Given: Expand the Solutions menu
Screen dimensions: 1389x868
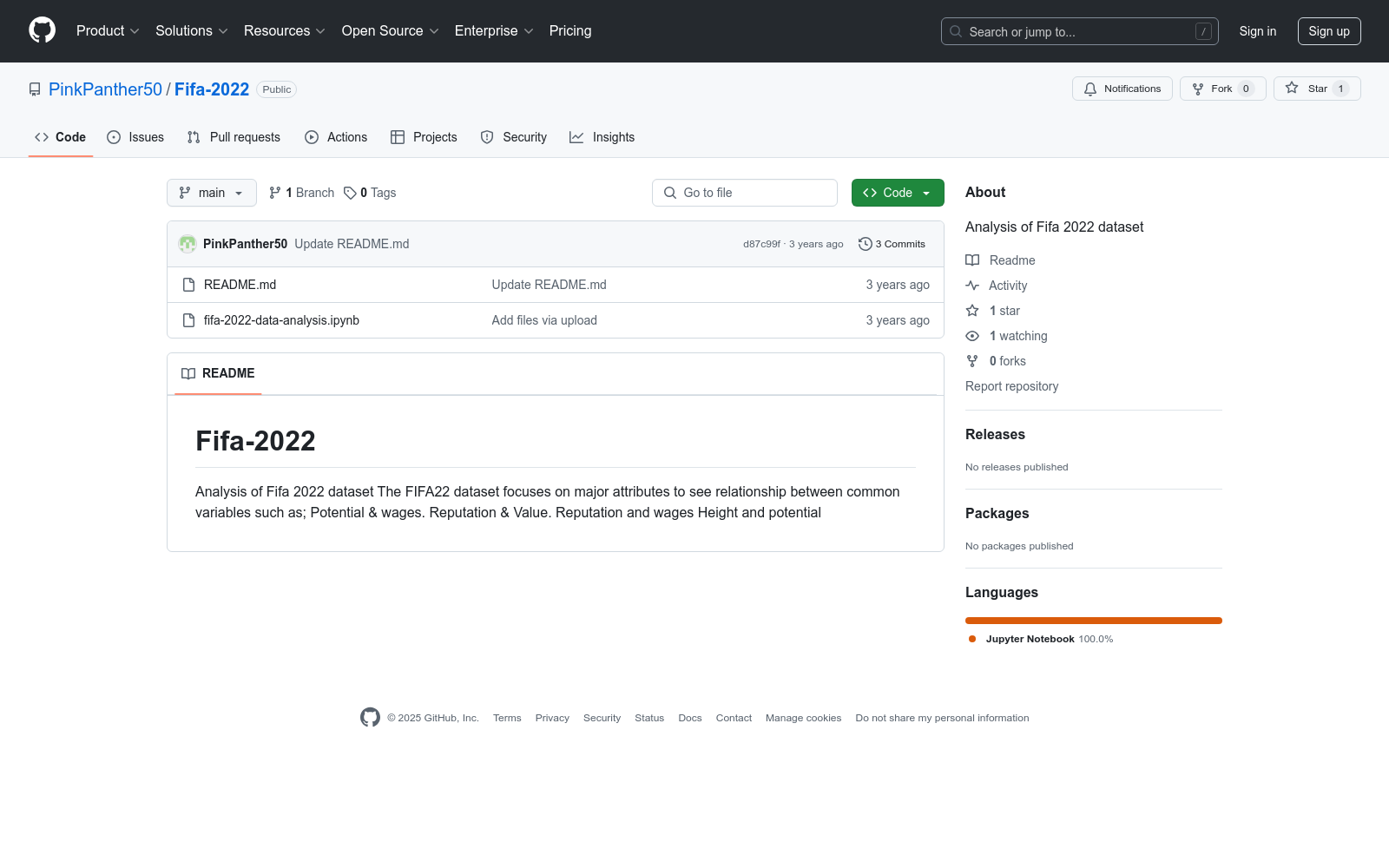Looking at the screenshot, I should click(192, 31).
